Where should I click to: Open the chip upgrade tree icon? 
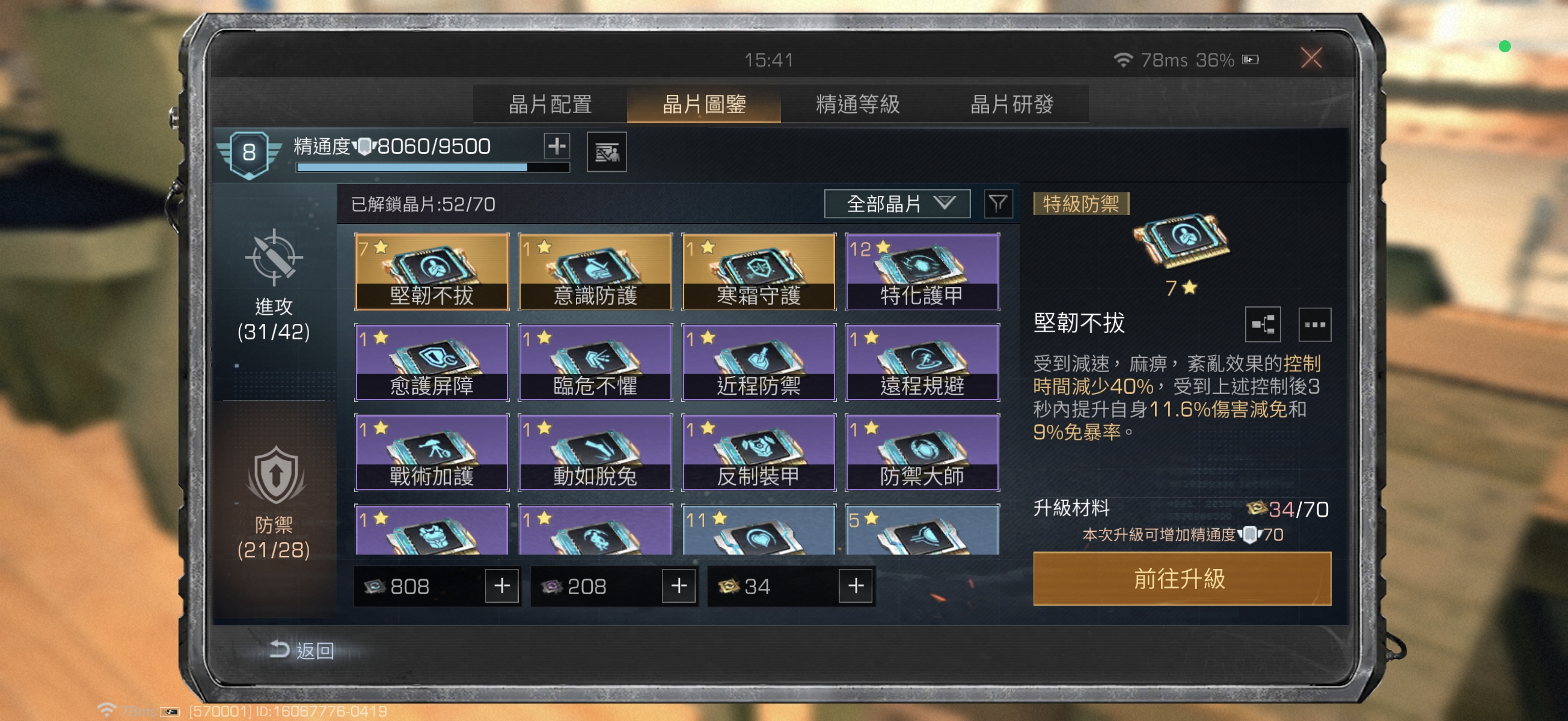(x=1263, y=324)
